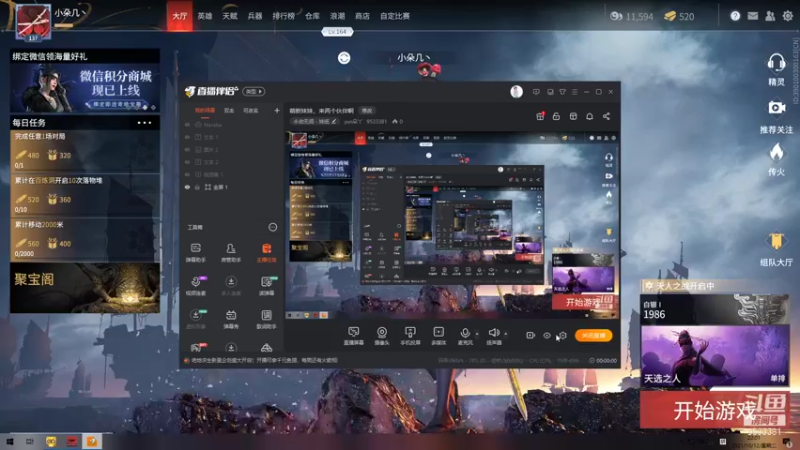
Task: Open 视频连麦 microphone tool
Action: click(x=195, y=286)
